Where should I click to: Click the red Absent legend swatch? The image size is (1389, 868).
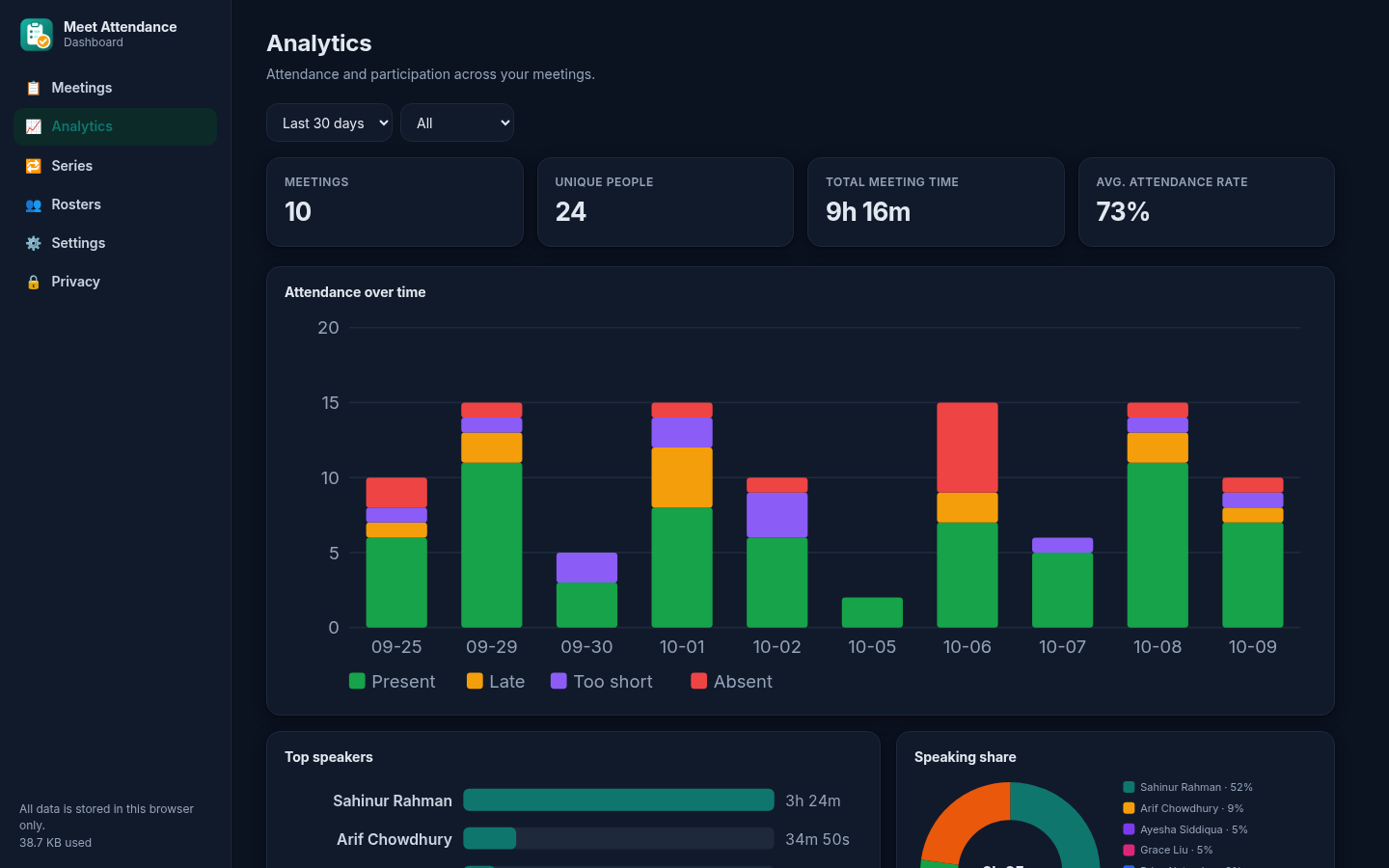699,681
